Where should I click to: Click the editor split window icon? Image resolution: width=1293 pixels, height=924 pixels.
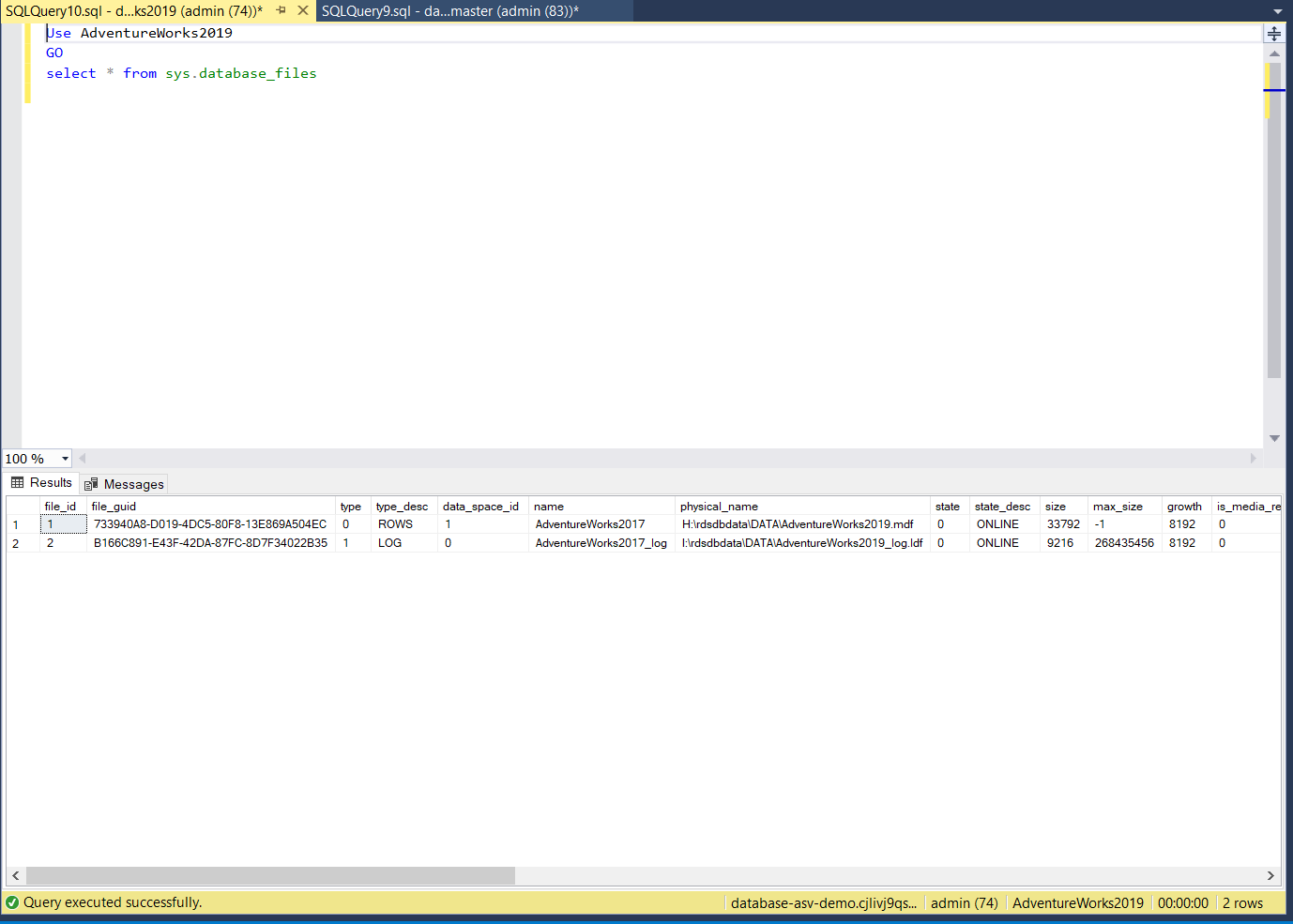click(1273, 34)
